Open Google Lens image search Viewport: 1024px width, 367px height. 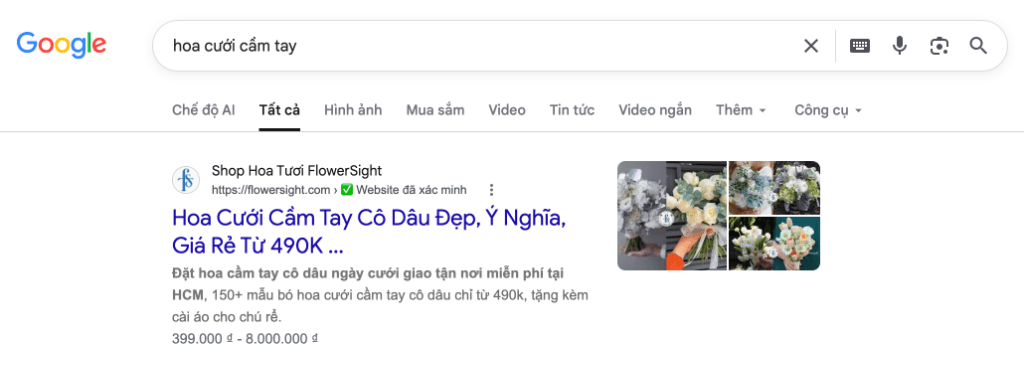point(939,46)
